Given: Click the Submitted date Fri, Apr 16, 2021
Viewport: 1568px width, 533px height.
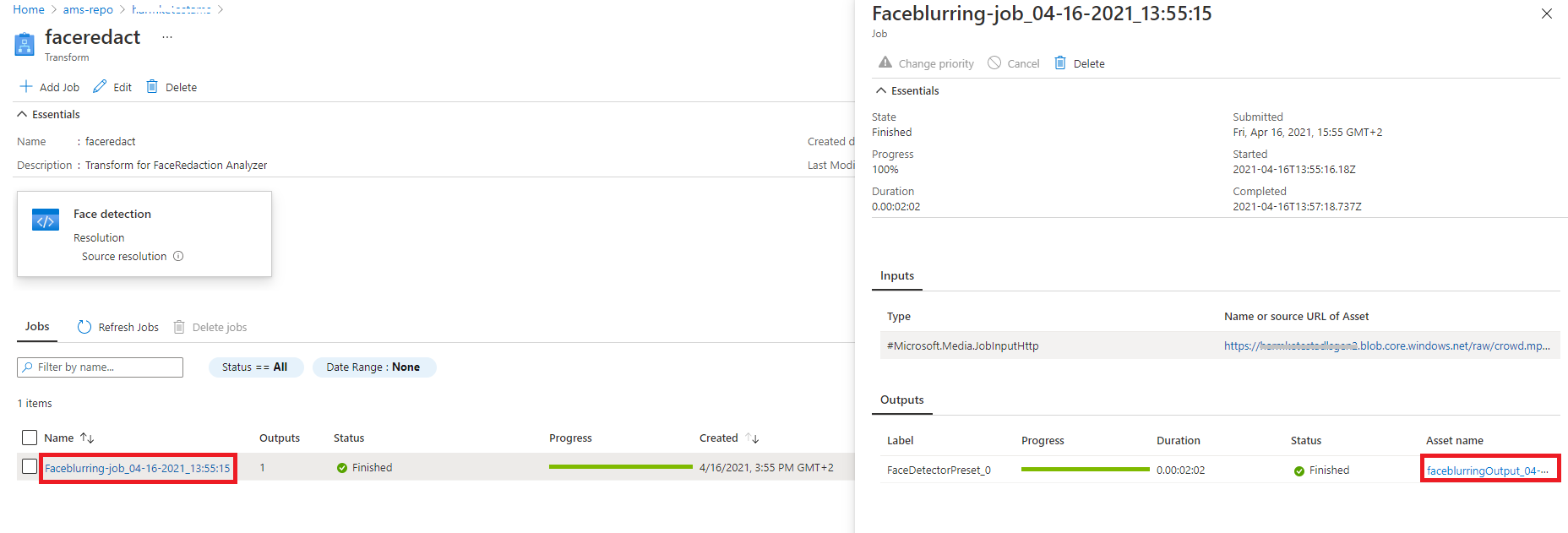Looking at the screenshot, I should click(x=1308, y=133).
